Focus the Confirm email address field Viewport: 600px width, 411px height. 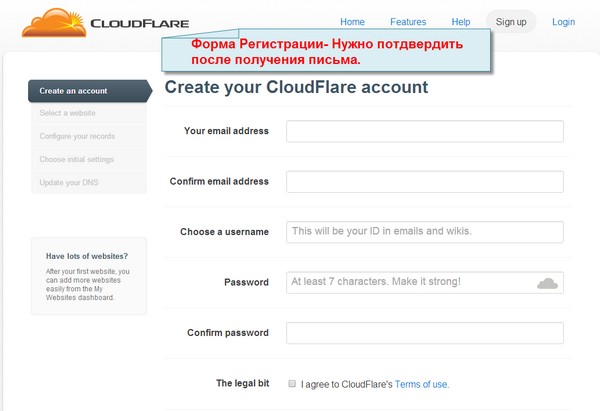(x=425, y=182)
